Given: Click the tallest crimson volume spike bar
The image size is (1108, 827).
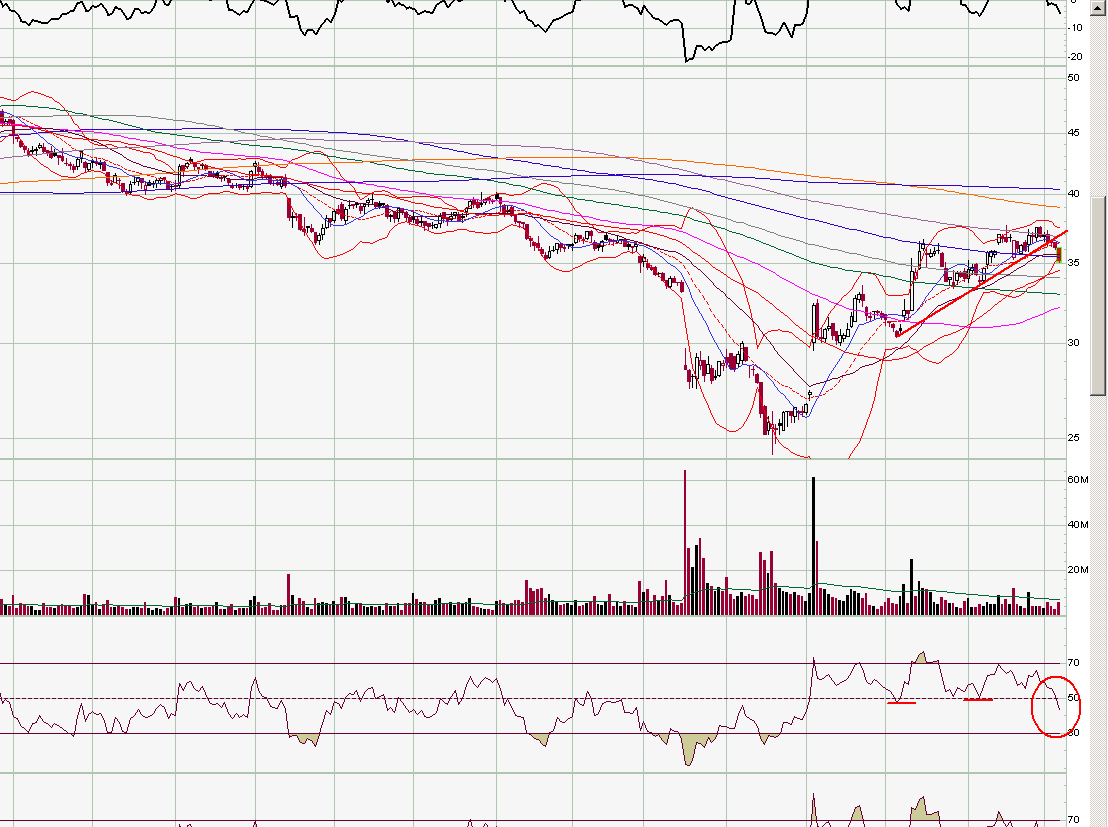Looking at the screenshot, I should 685,542.
